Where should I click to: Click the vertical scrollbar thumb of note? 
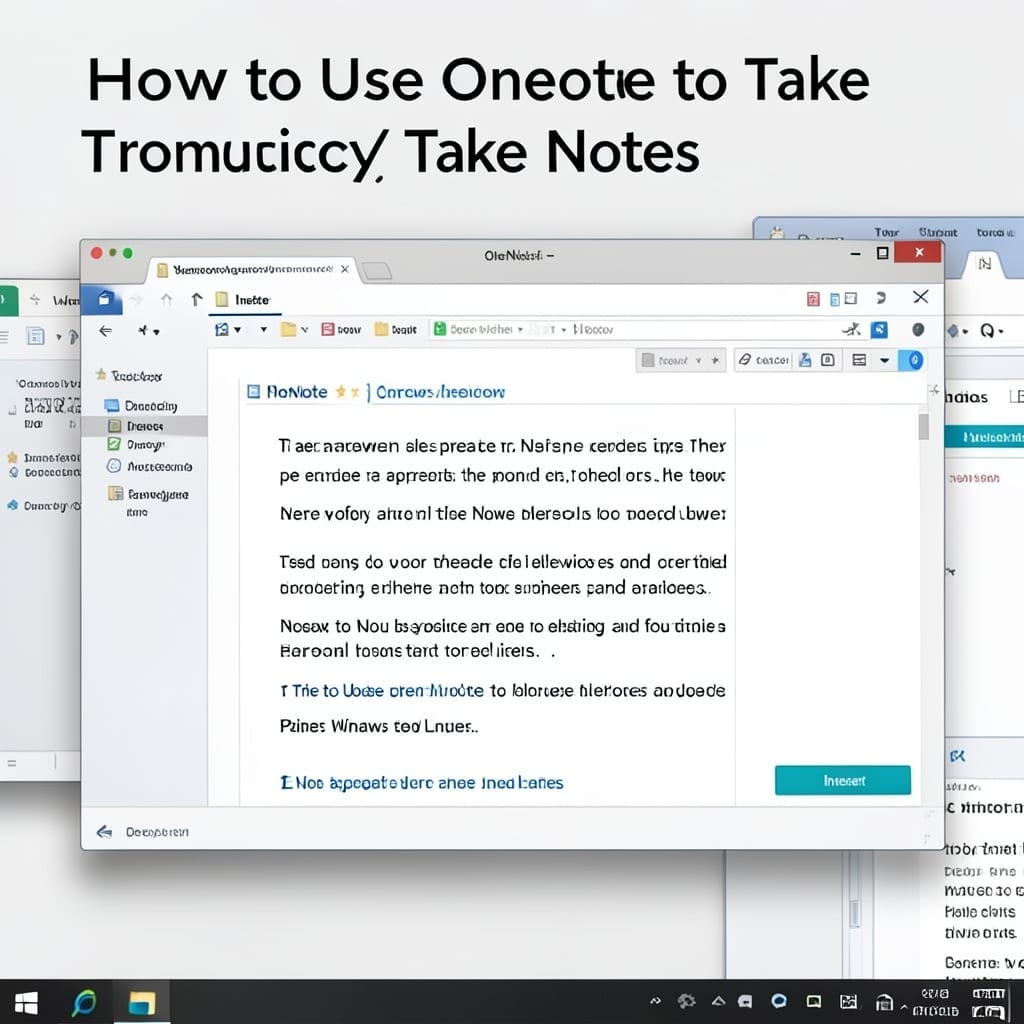923,427
